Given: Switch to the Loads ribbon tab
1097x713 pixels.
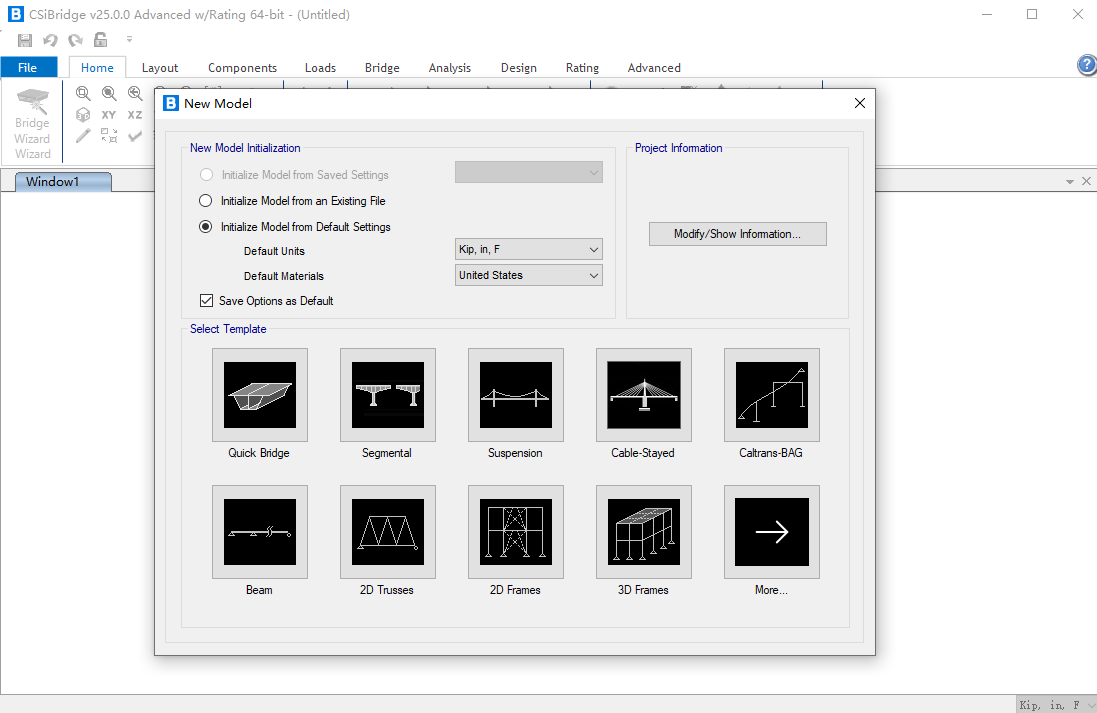Looking at the screenshot, I should (x=320, y=67).
